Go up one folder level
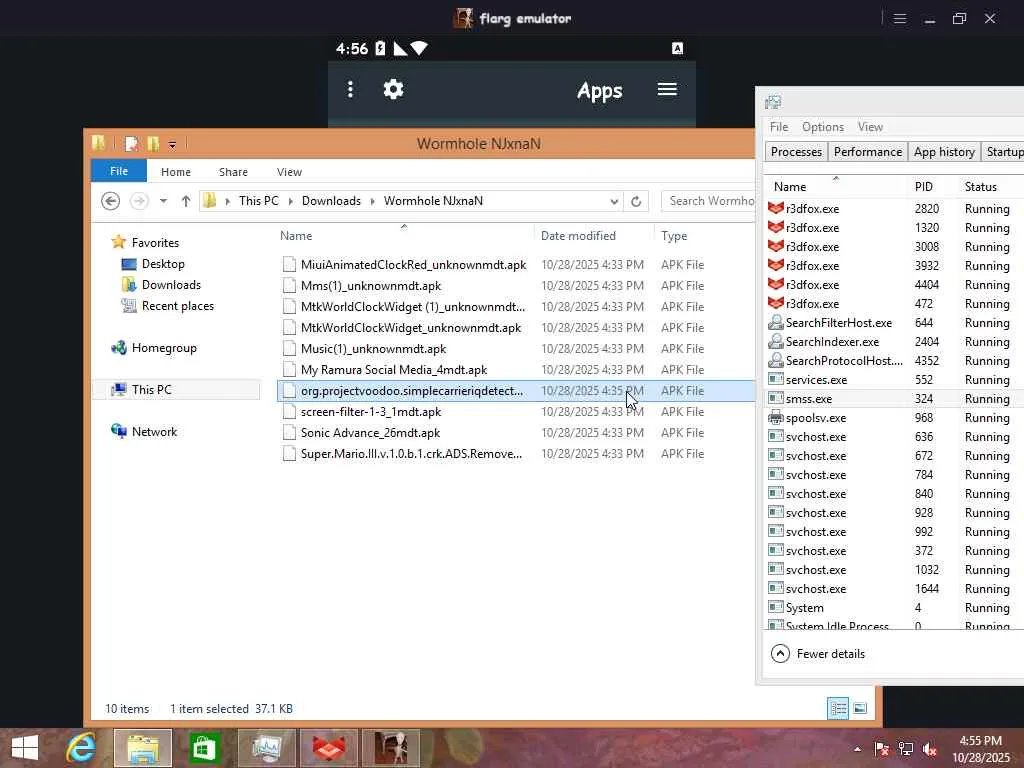This screenshot has width=1024, height=768. pos(186,201)
